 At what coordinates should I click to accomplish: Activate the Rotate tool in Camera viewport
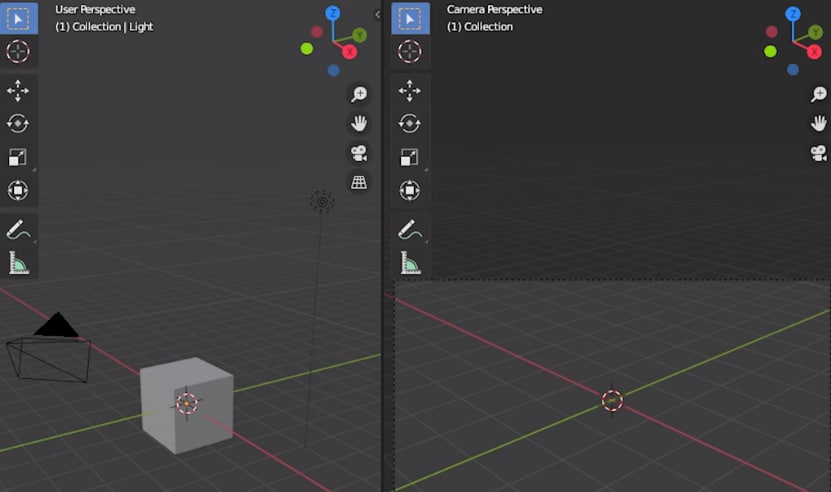410,124
